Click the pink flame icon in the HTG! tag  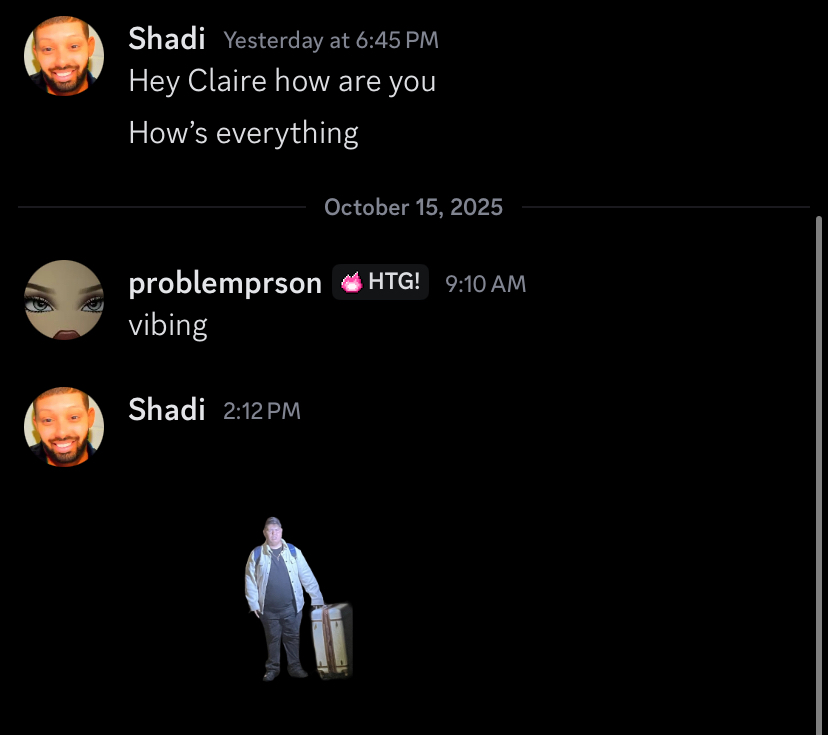click(x=352, y=282)
